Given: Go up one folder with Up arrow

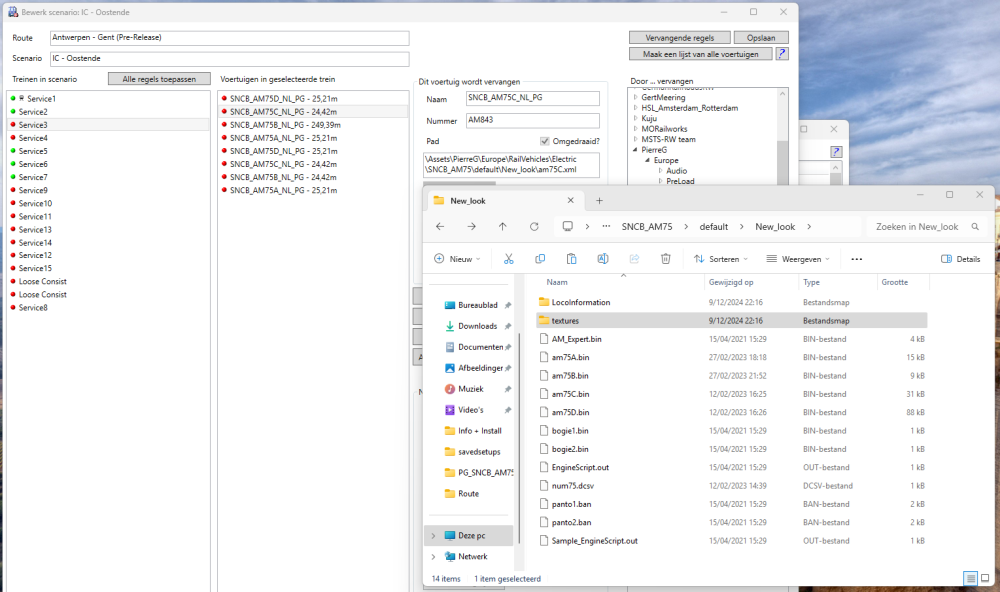Looking at the screenshot, I should (502, 227).
